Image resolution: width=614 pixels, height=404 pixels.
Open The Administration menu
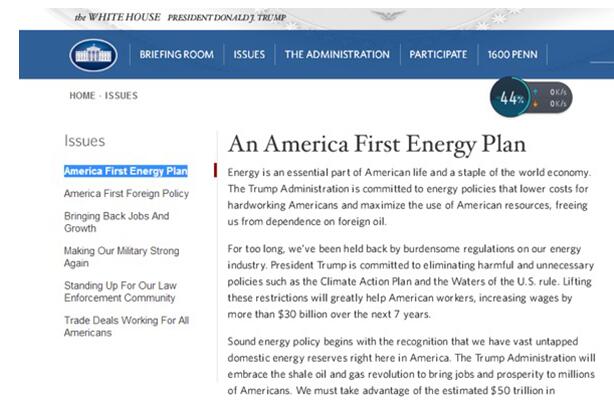[337, 54]
